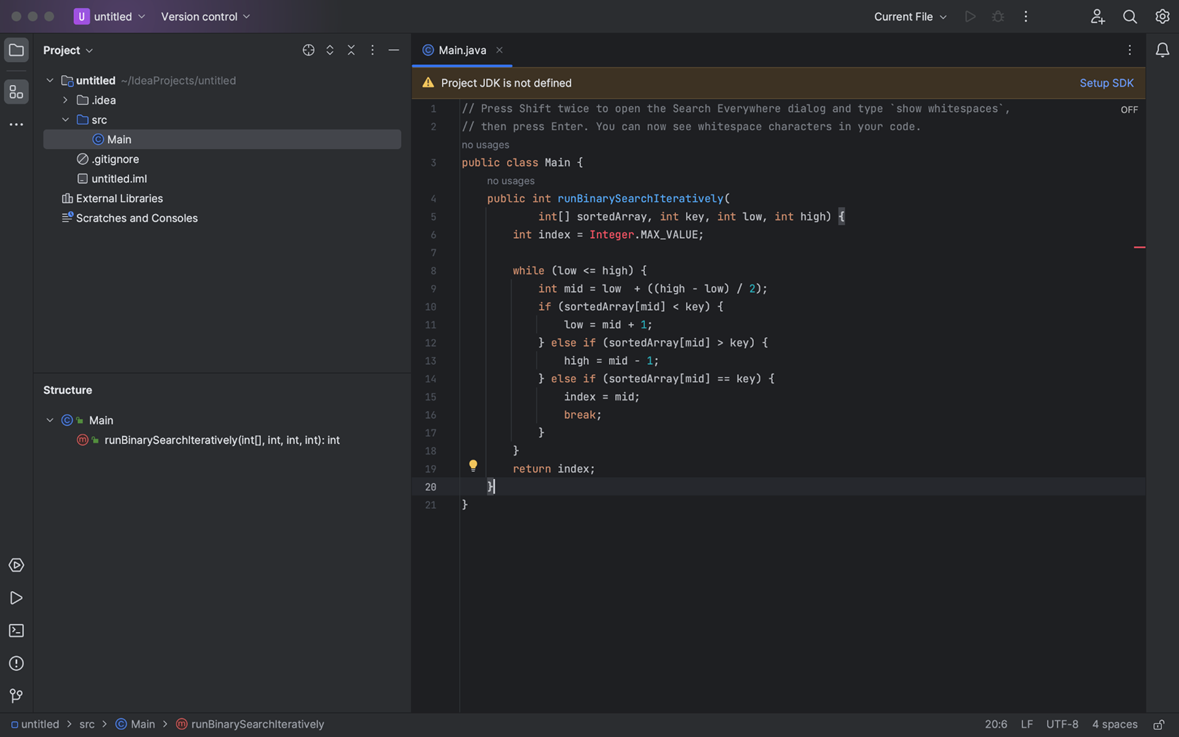Toggle read-only lock icon in status bar
The height and width of the screenshot is (737, 1179).
coord(1159,724)
